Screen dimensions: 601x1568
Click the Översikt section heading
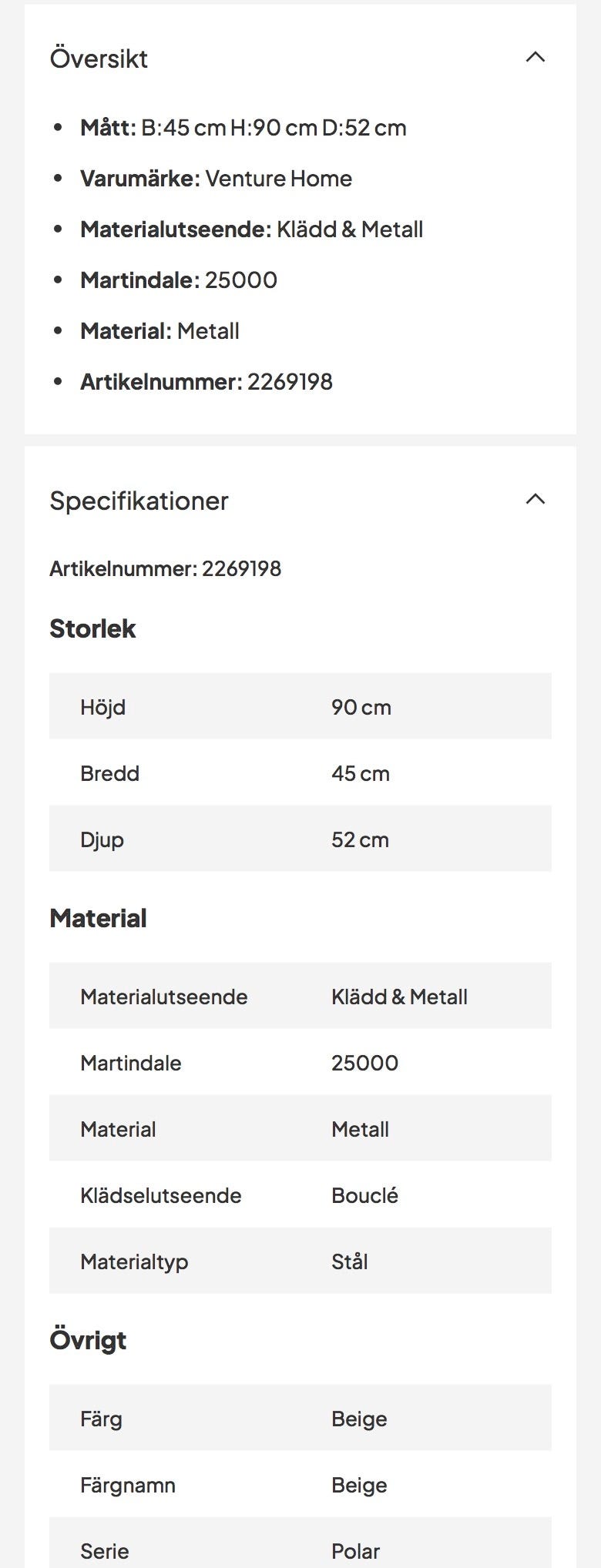99,59
